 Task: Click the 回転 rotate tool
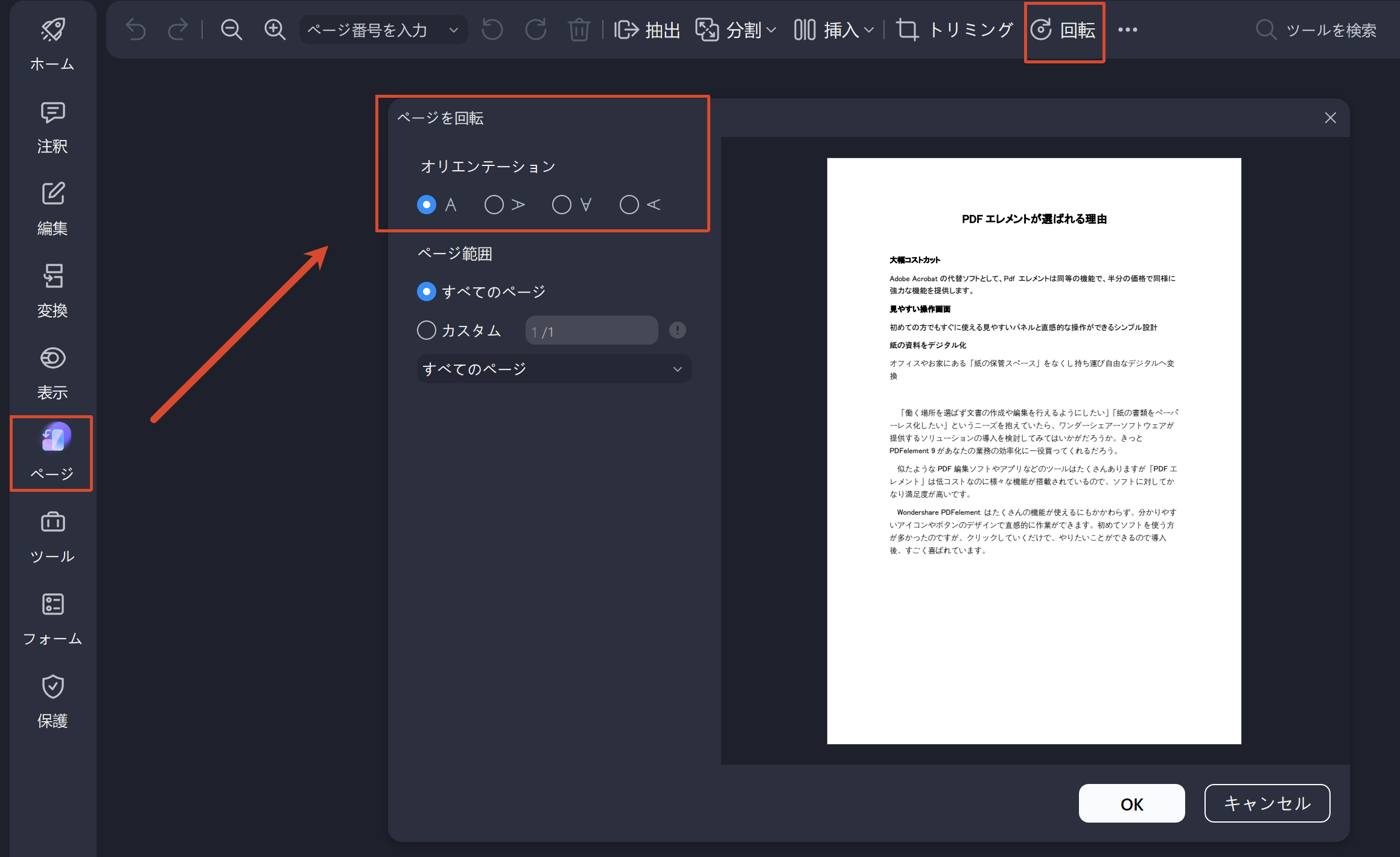point(1064,30)
